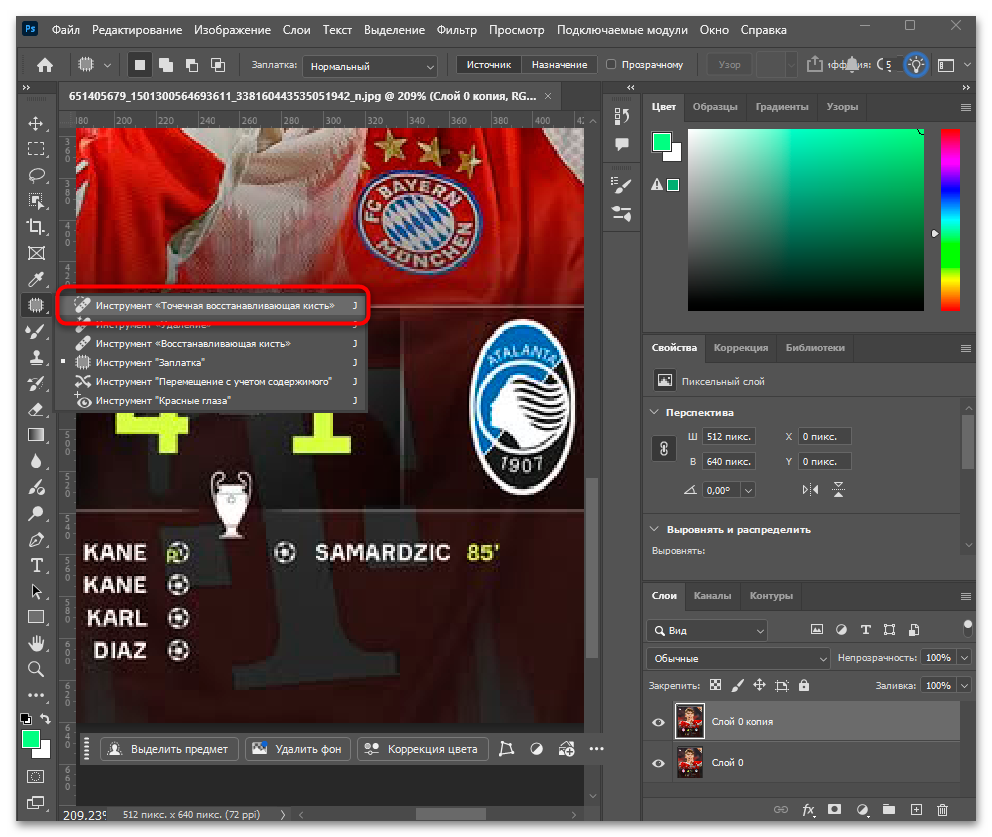Select the Brush tool

[x=36, y=332]
